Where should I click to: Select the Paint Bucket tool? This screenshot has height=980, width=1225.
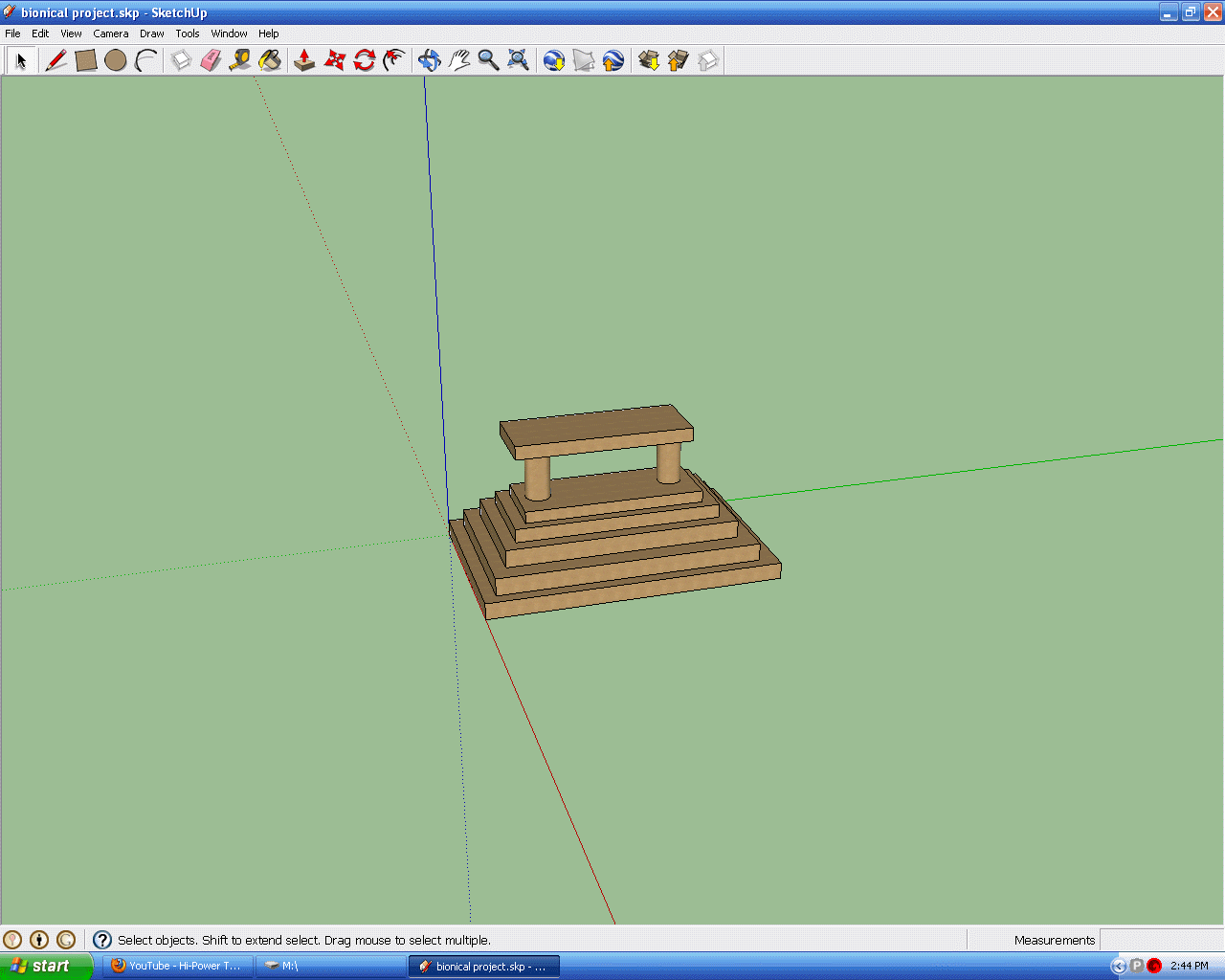pos(270,60)
